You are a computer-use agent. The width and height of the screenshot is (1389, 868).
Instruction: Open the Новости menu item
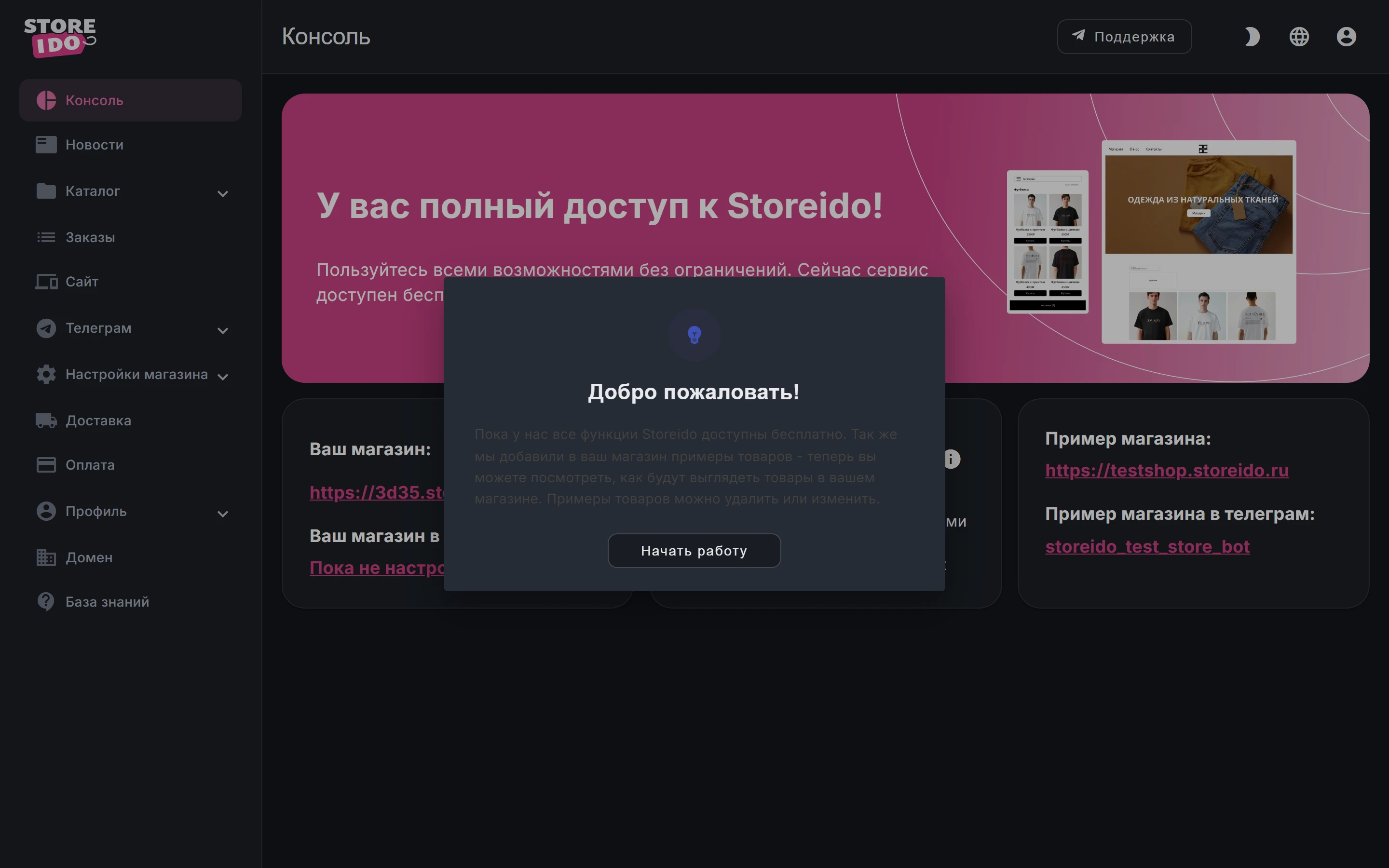click(x=130, y=145)
